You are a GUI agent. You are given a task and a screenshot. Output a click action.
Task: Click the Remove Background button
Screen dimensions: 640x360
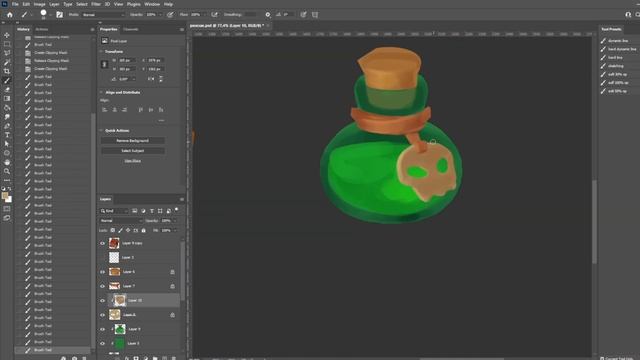(x=133, y=141)
